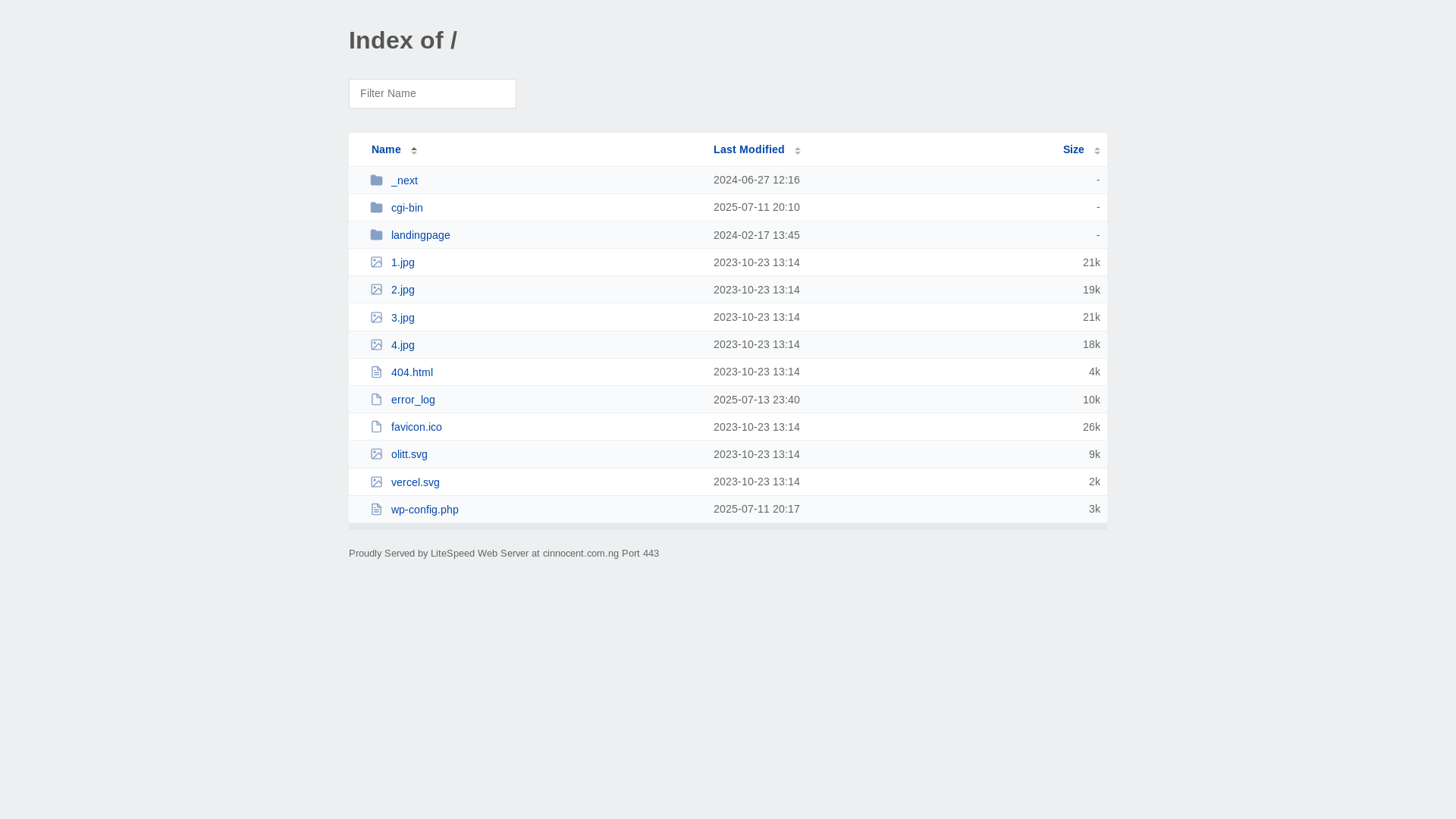Sort listing by Size column
The image size is (1456, 819).
coord(1073,149)
